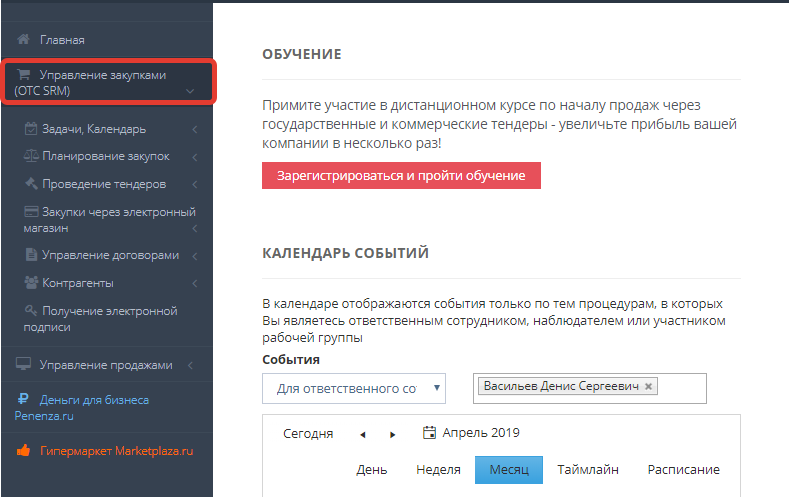789x497 pixels.
Task: Click the shopping cart icon for Управление закупками
Action: pos(23,75)
